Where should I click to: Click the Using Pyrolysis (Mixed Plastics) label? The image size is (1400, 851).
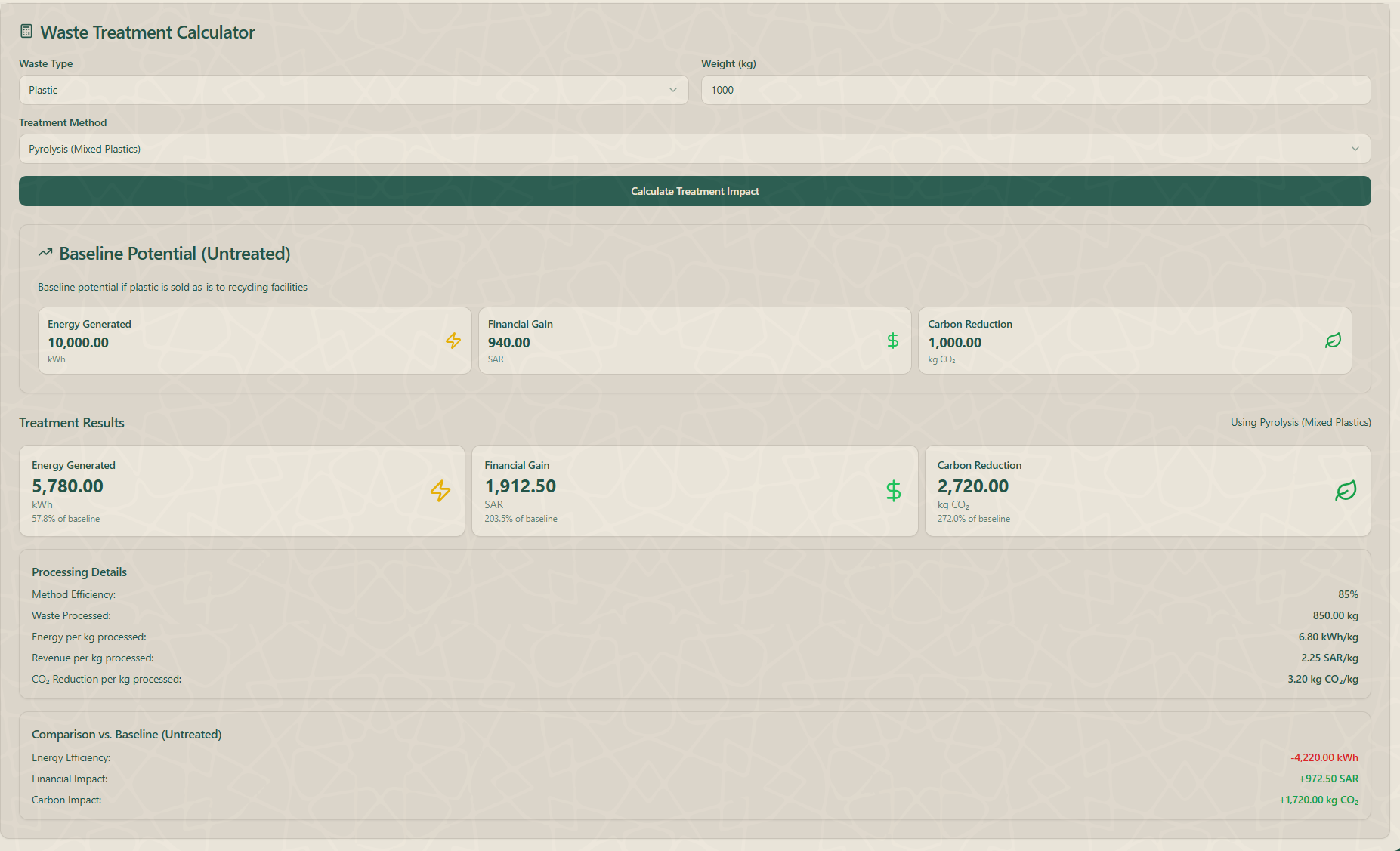1300,423
